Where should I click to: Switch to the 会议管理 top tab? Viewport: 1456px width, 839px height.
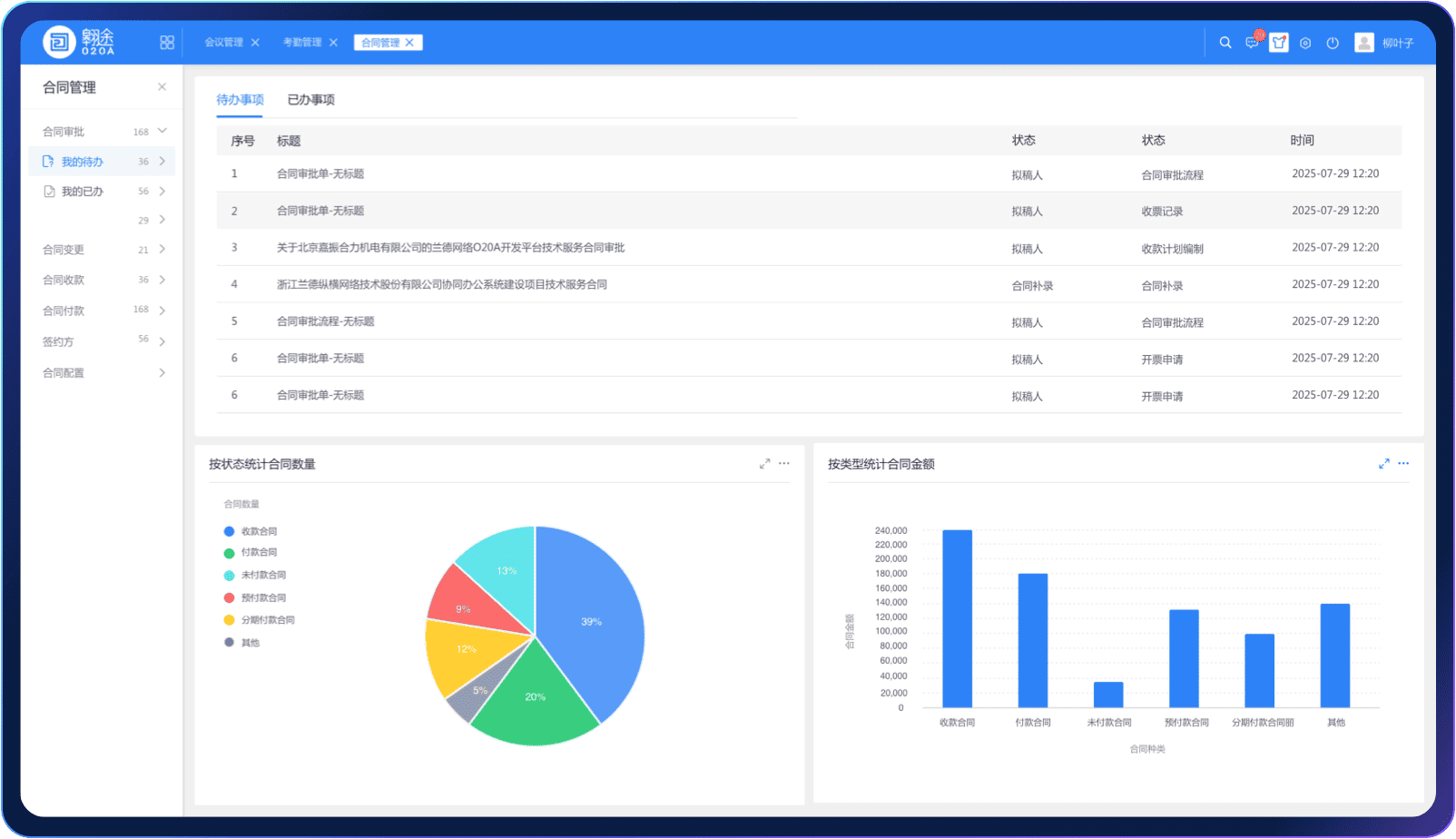(223, 43)
